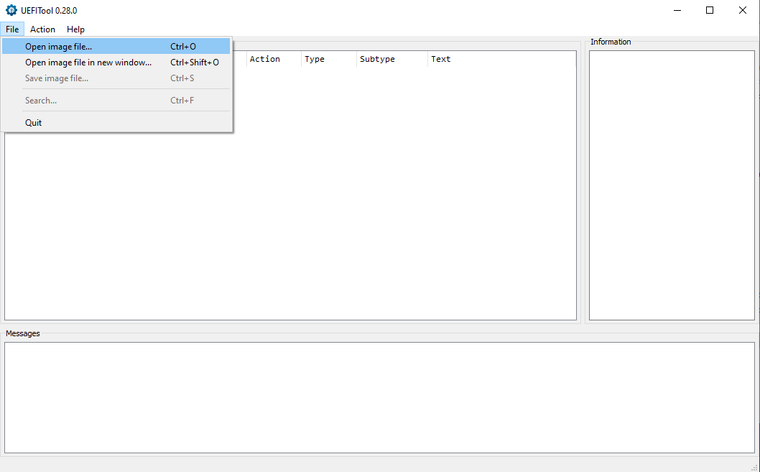Click inside the Information panel
The width and height of the screenshot is (760, 472).
[x=672, y=185]
